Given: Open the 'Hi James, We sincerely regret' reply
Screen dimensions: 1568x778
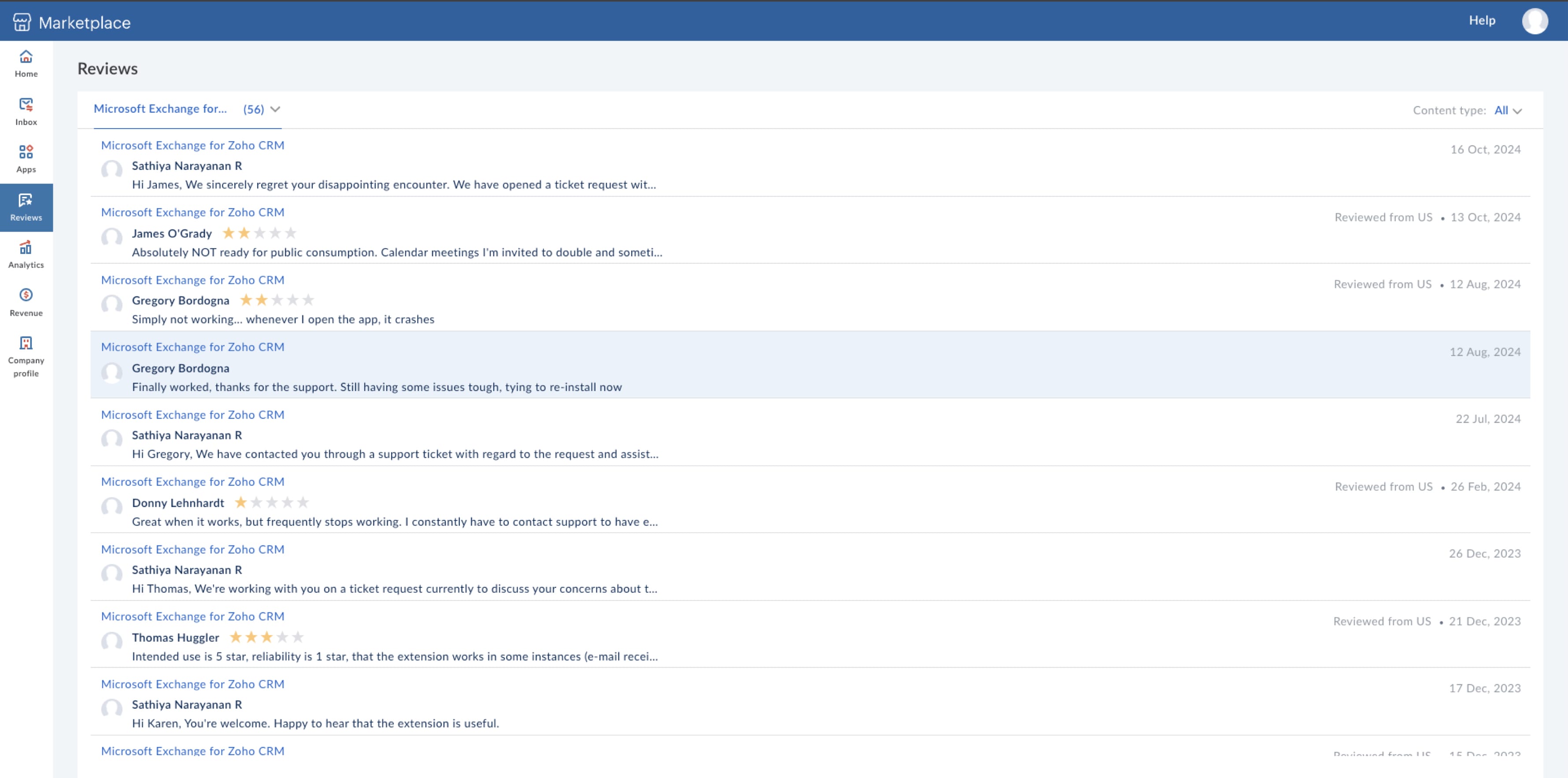Looking at the screenshot, I should [394, 185].
